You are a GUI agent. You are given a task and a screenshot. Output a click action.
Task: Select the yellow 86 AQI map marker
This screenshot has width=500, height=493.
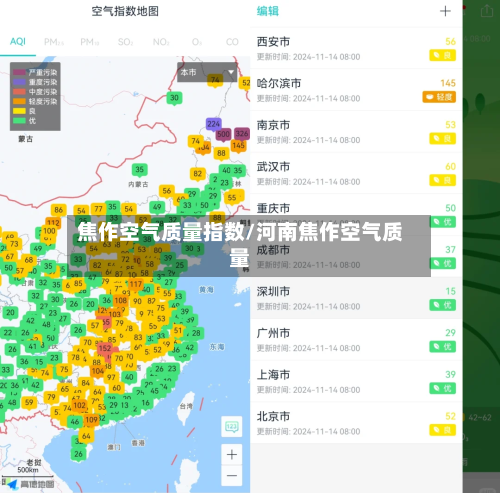(x=59, y=210)
